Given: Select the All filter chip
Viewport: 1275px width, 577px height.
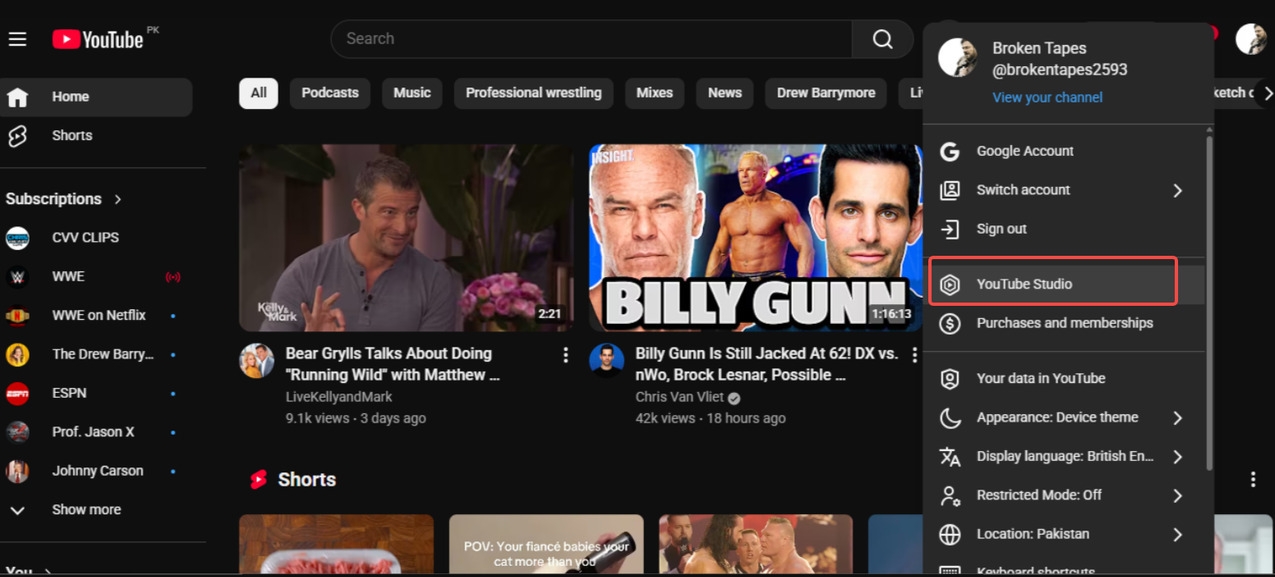Looking at the screenshot, I should click(x=258, y=93).
